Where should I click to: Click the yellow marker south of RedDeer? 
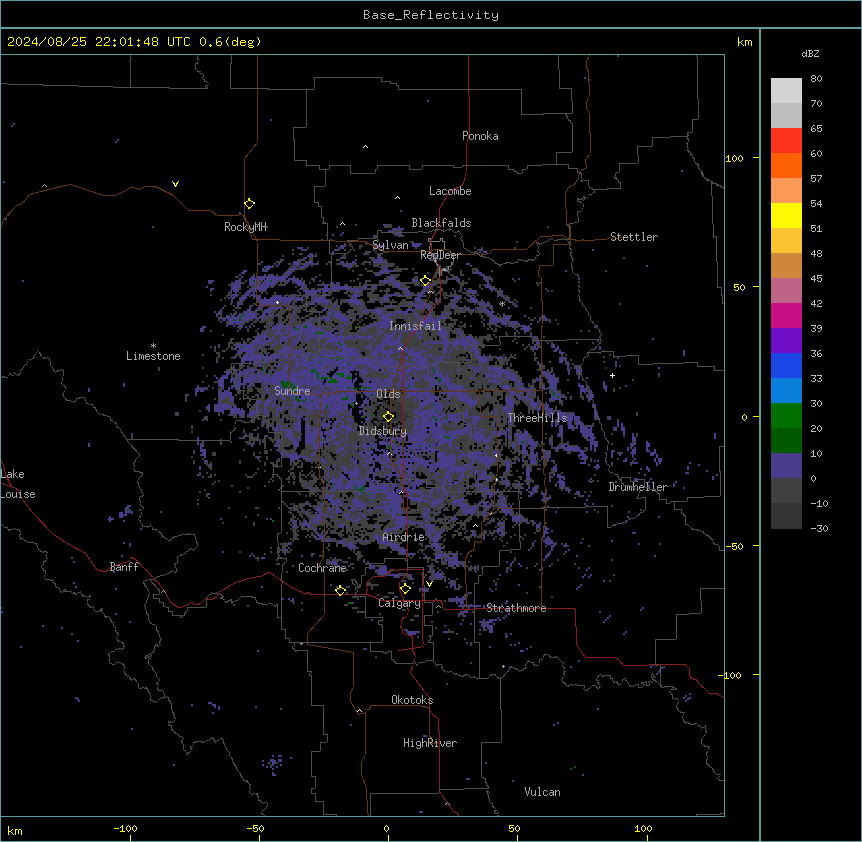(x=426, y=281)
